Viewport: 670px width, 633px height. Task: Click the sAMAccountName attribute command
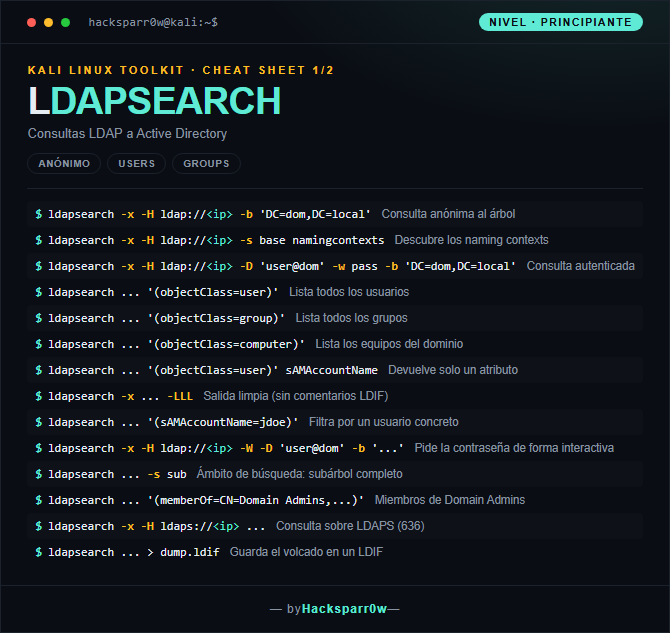pos(206,370)
